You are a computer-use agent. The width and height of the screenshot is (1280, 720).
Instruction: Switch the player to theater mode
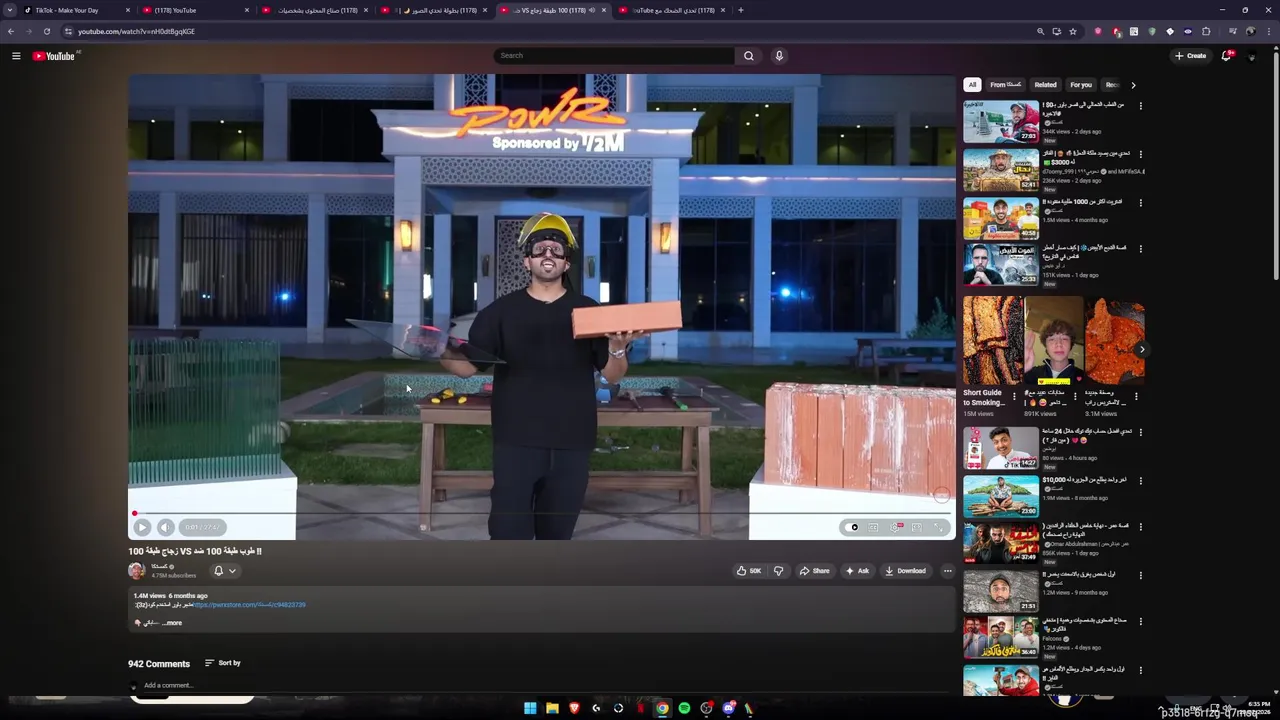(x=917, y=527)
